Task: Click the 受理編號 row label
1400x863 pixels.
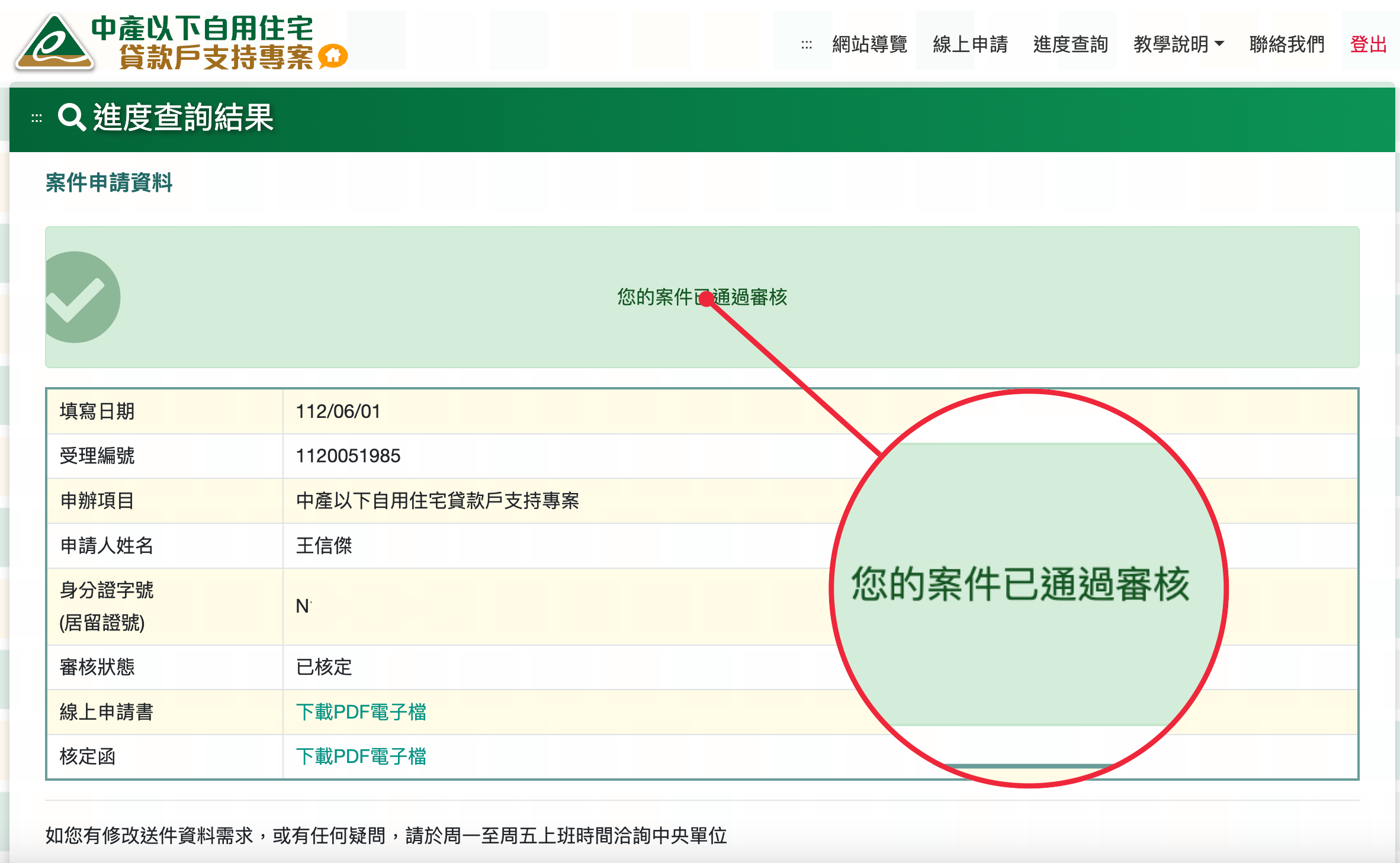Action: click(97, 456)
